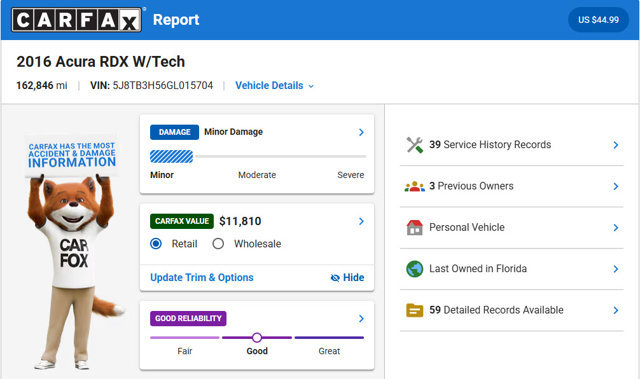Click the US $44.99 price button
This screenshot has width=640, height=379.
pos(598,20)
